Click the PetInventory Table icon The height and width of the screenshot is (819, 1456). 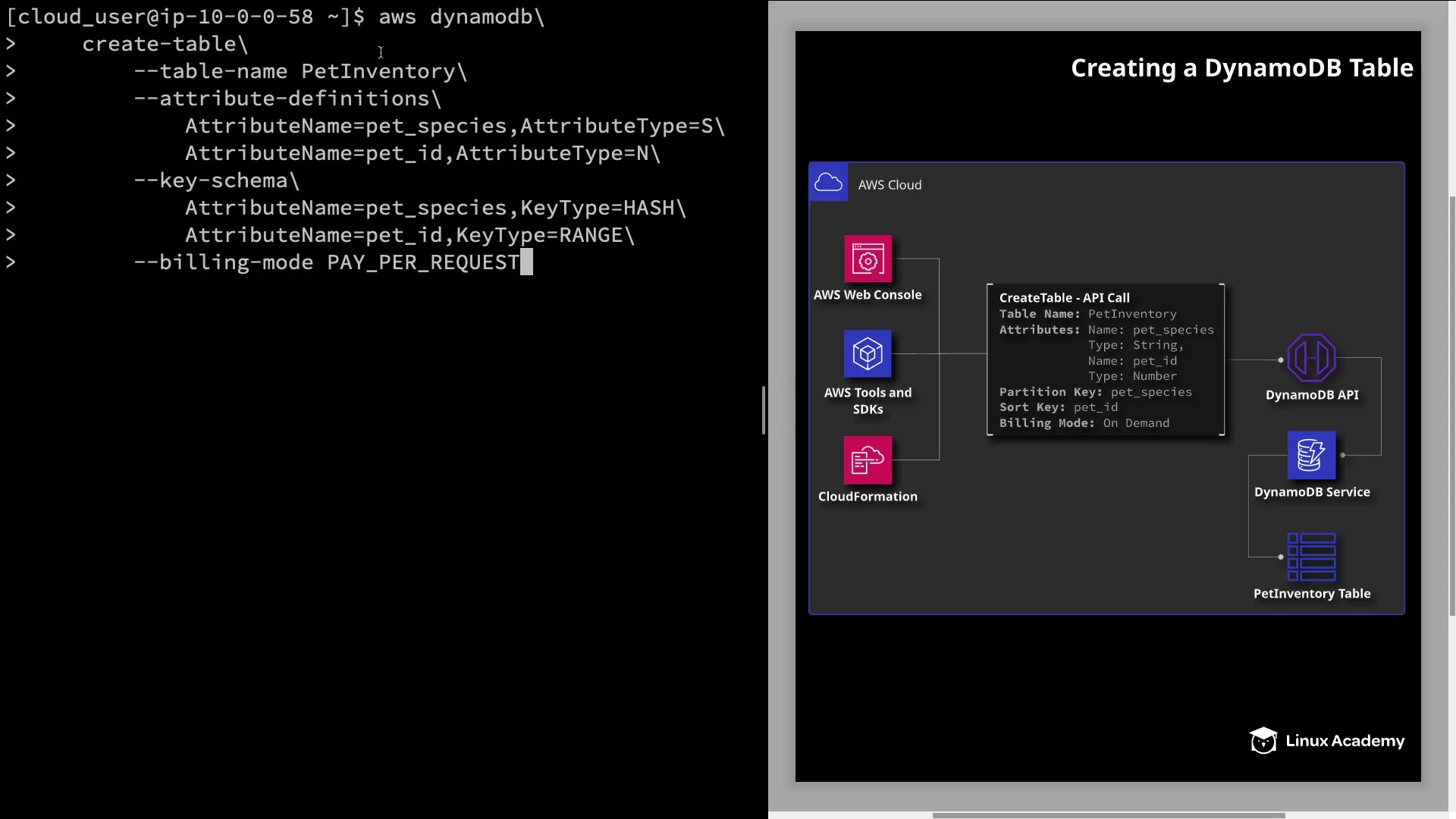point(1311,557)
